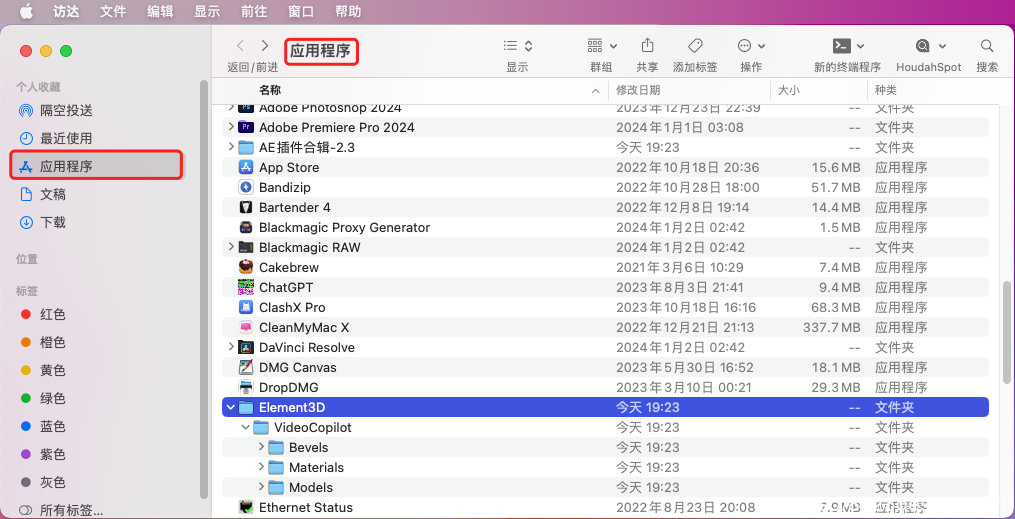Open the Action (操作) menu button
This screenshot has height=519, width=1015.
pos(751,46)
